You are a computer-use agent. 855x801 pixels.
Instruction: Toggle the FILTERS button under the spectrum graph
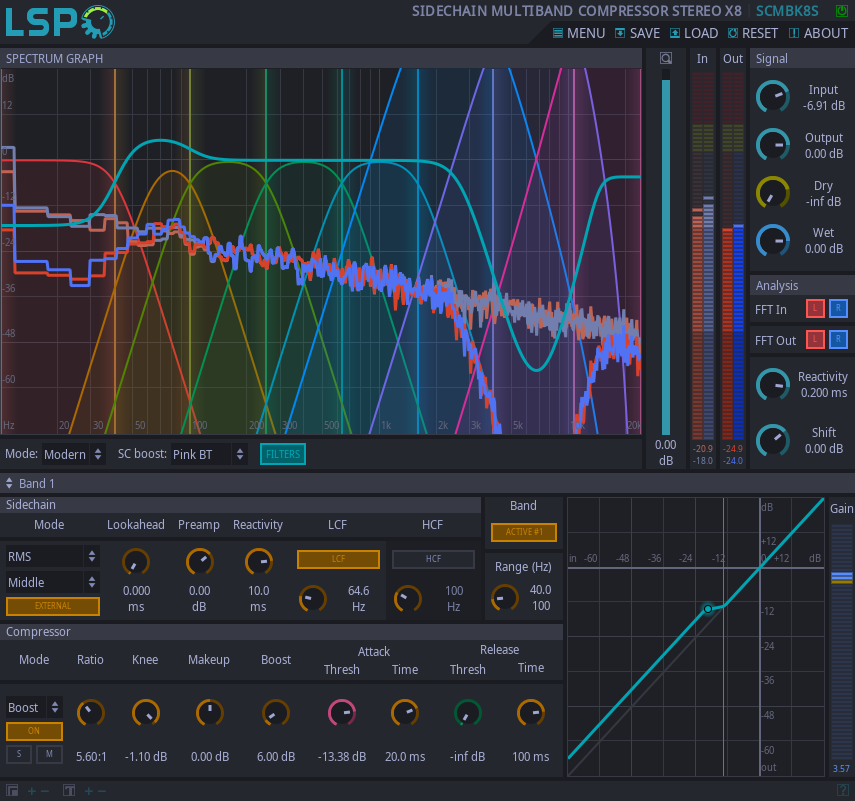point(283,454)
